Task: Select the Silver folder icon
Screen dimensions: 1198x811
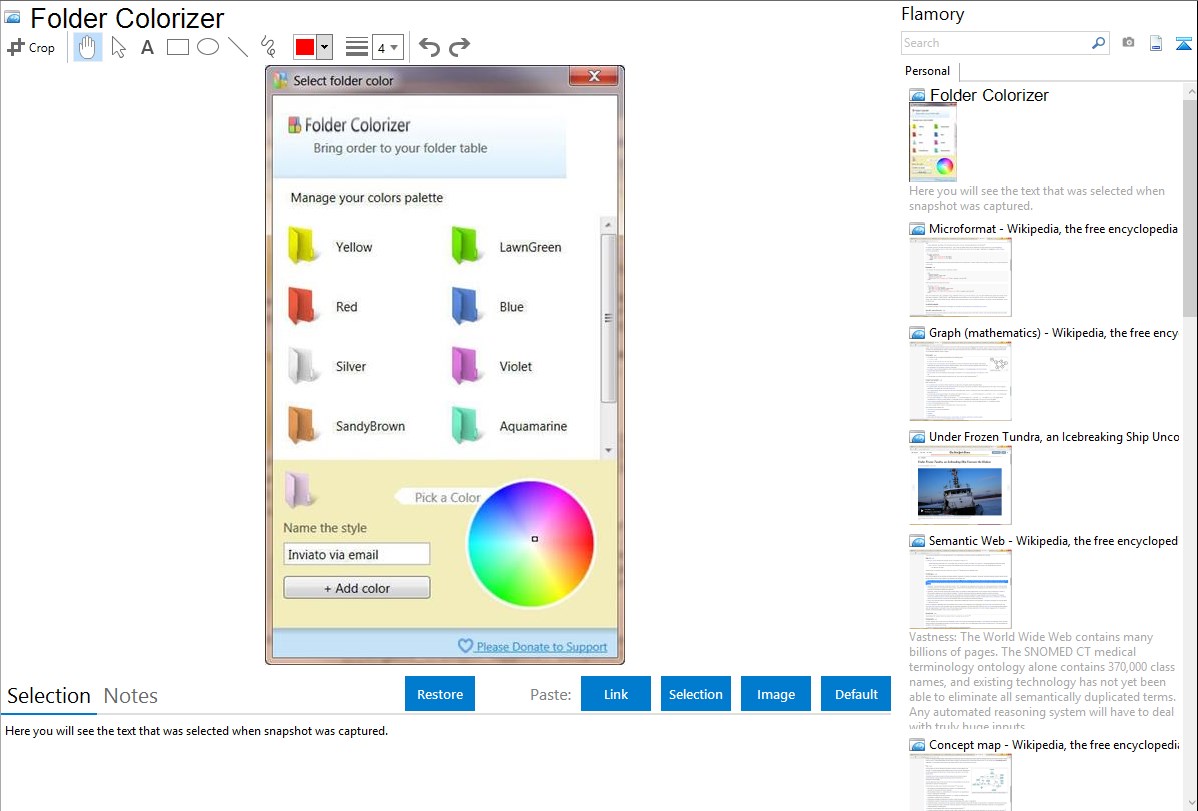Action: pyautogui.click(x=303, y=365)
